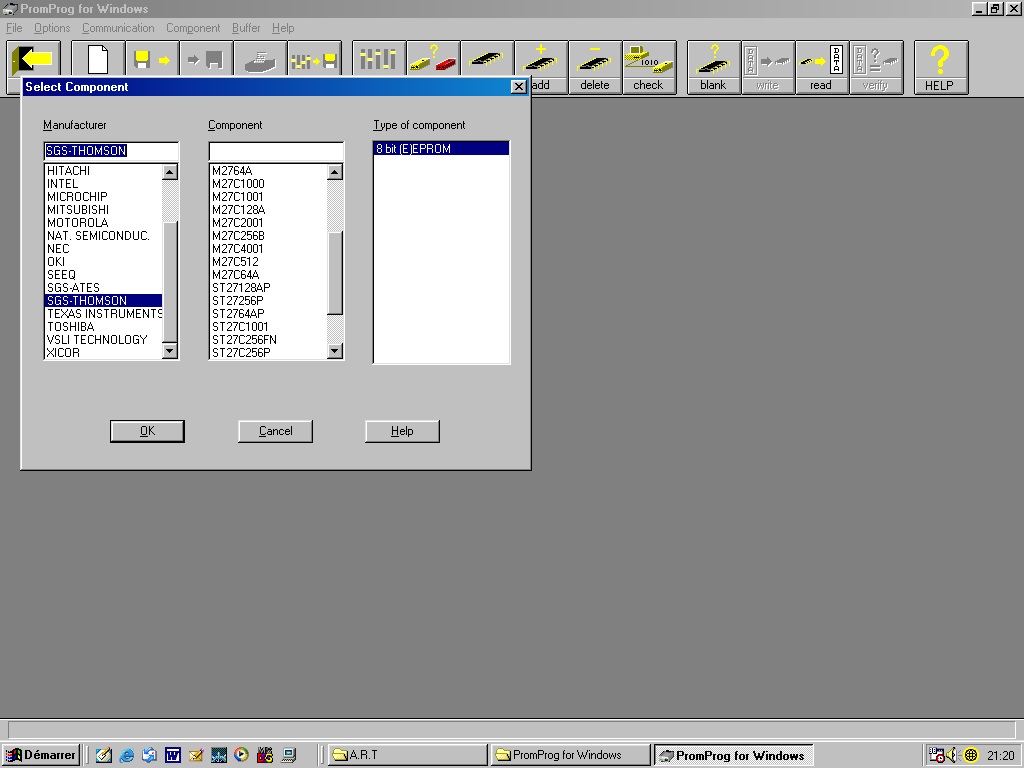Click the Cancel button in dialog

pyautogui.click(x=276, y=431)
